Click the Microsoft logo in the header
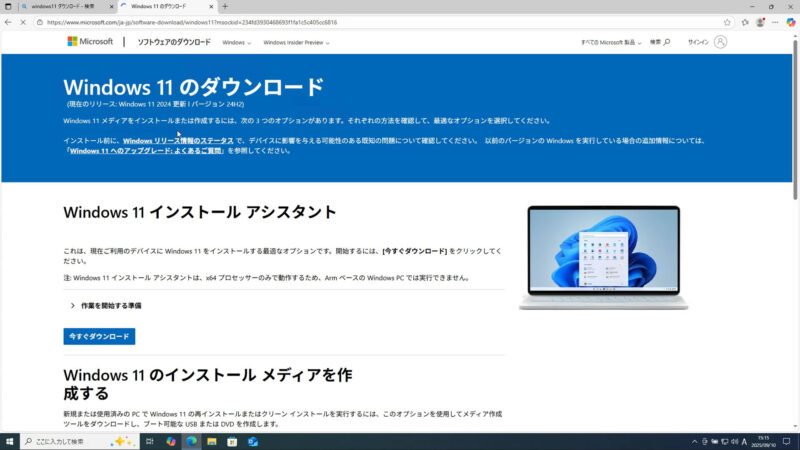 (89, 42)
